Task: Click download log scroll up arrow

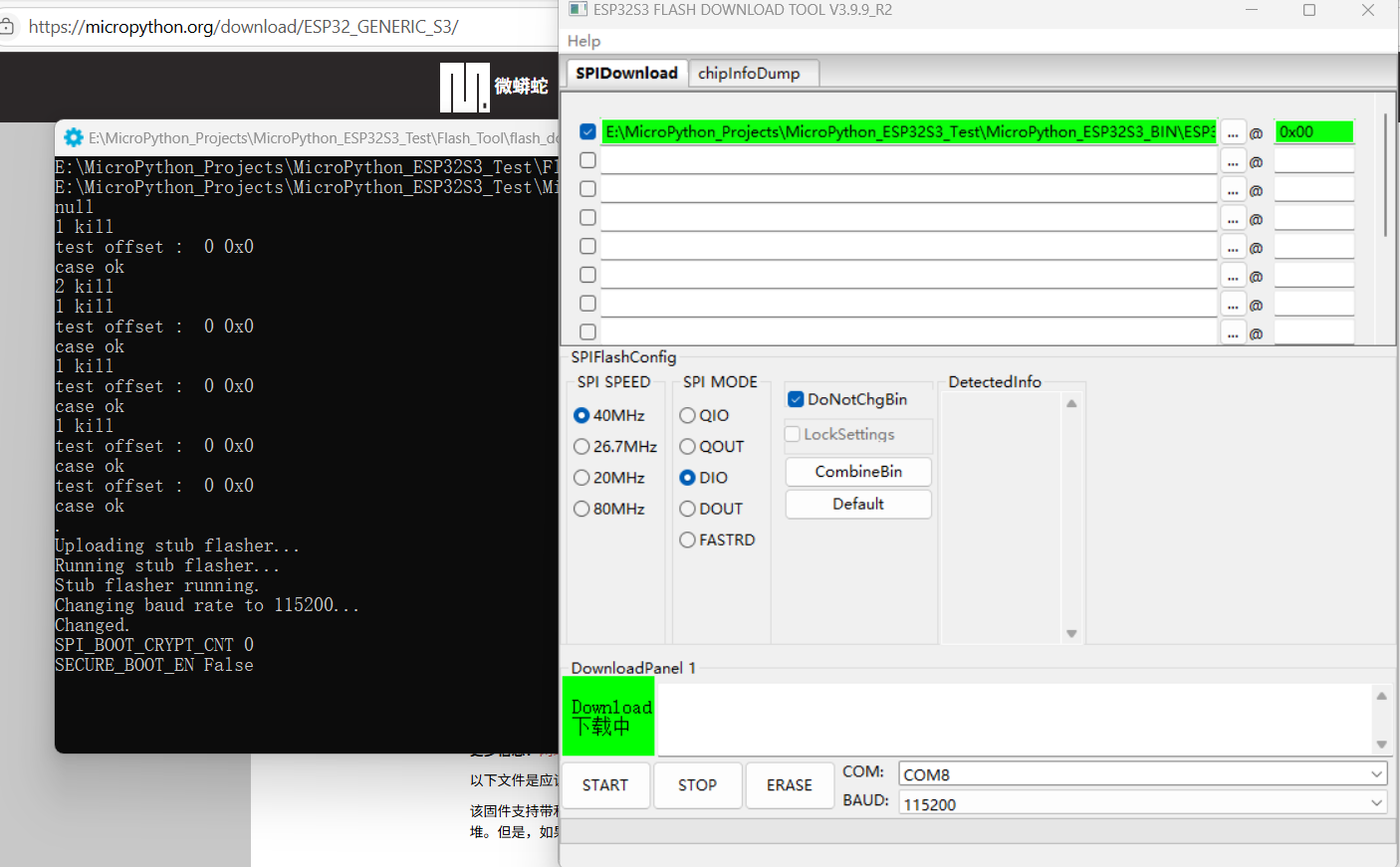Action: [1381, 696]
